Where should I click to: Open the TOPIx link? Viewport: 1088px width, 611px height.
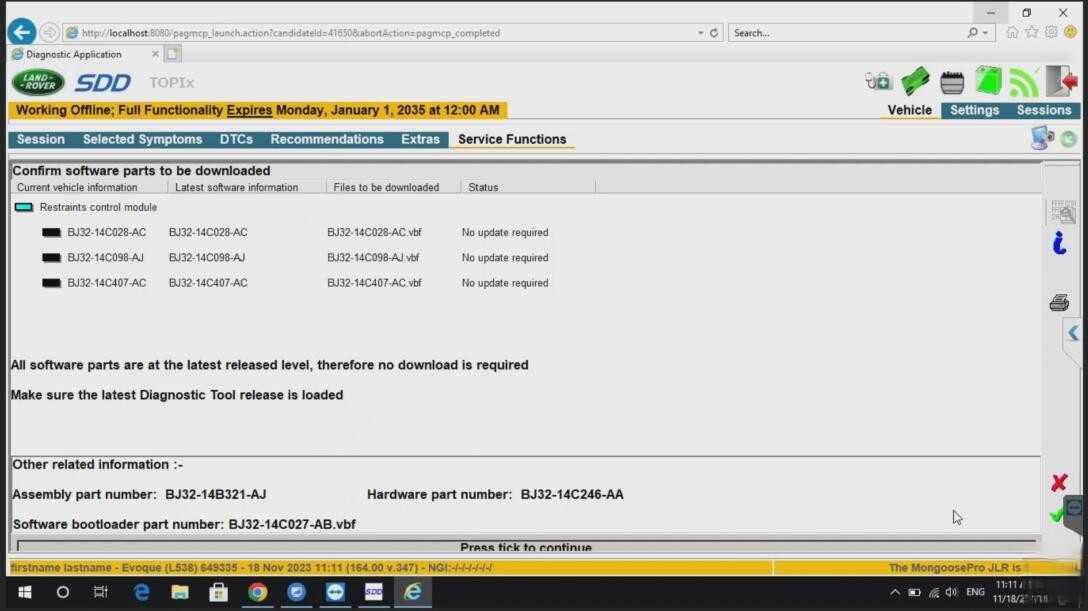pyautogui.click(x=171, y=83)
